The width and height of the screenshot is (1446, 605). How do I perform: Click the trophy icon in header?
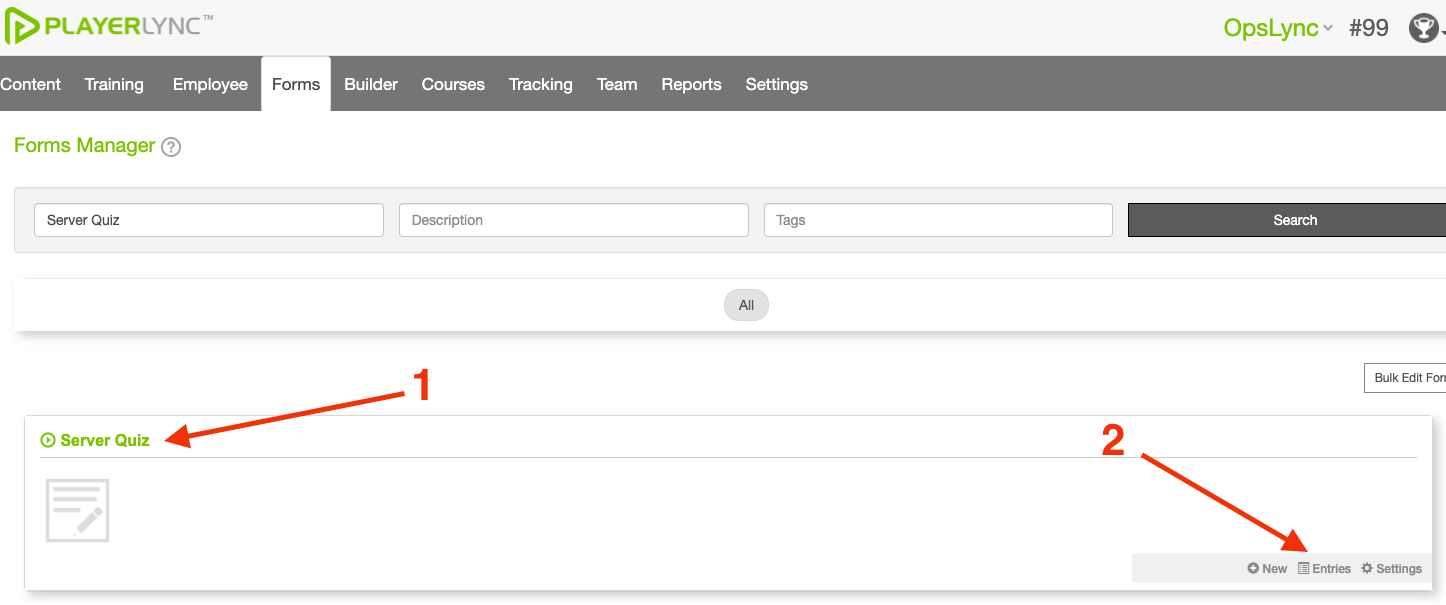click(1423, 28)
